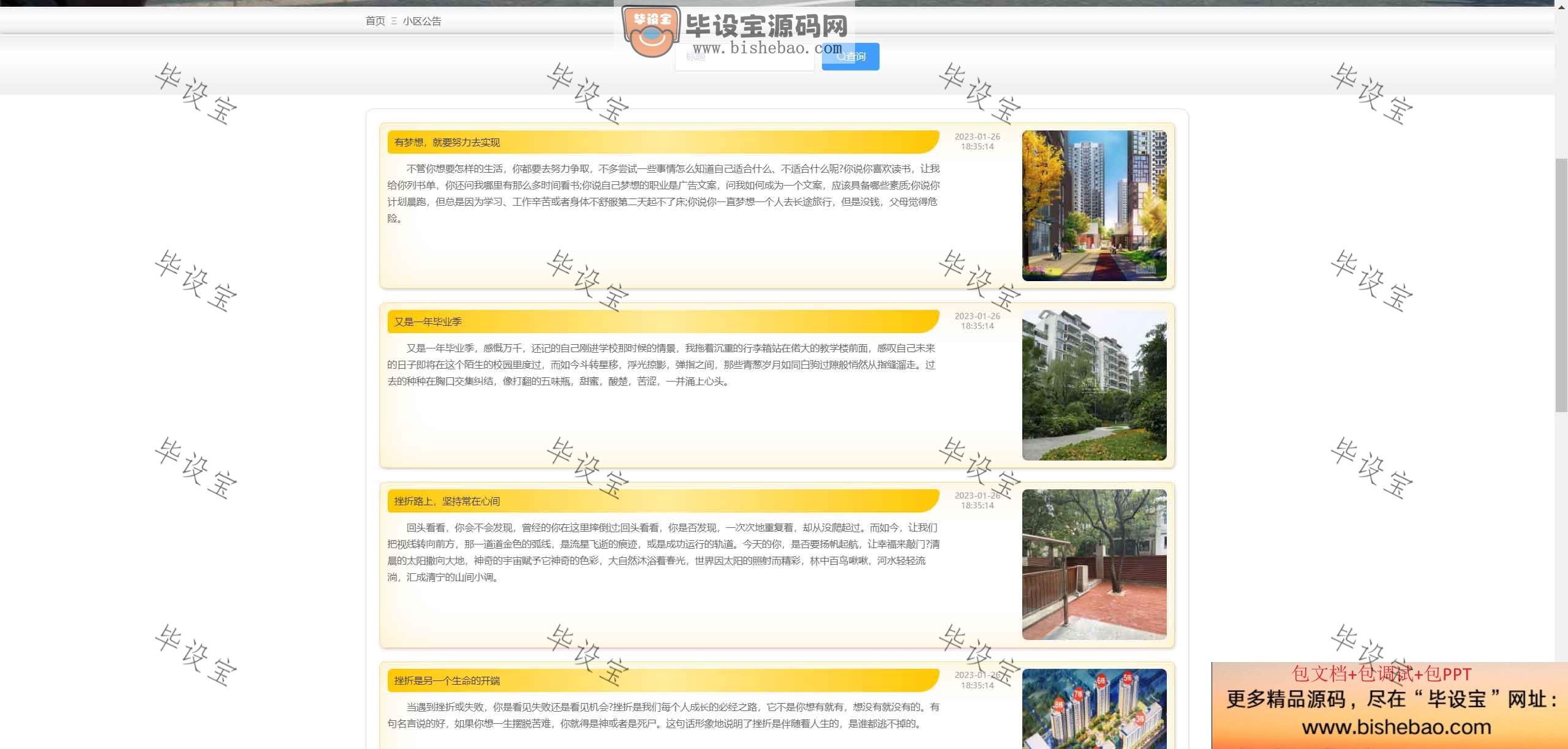Click the brick courtyard with tree thumbnail
Viewport: 1568px width, 749px height.
tap(1094, 565)
